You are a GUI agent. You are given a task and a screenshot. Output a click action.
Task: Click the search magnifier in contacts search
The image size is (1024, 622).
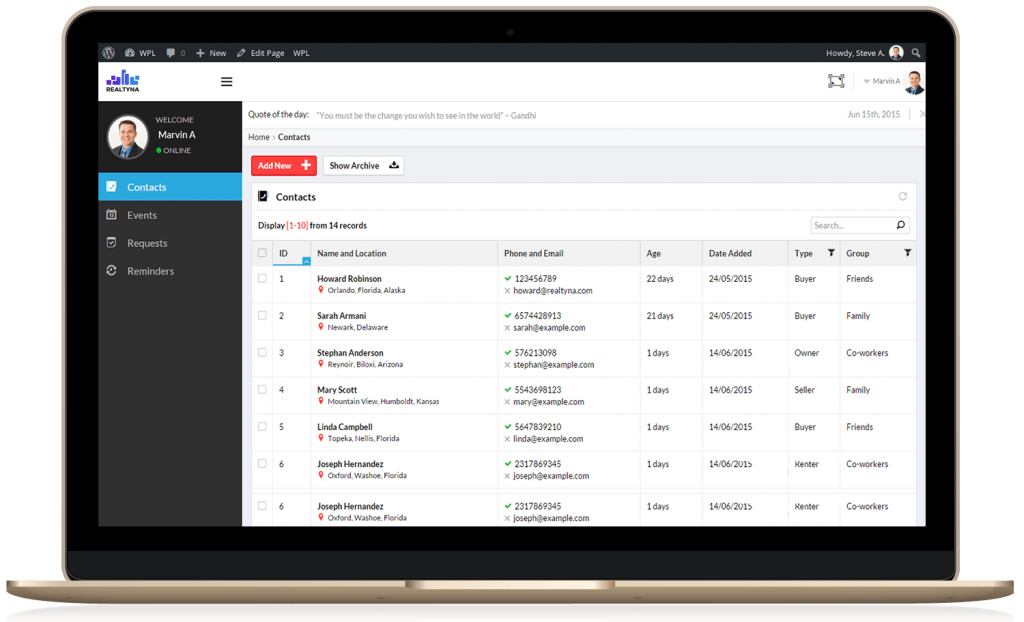[900, 226]
